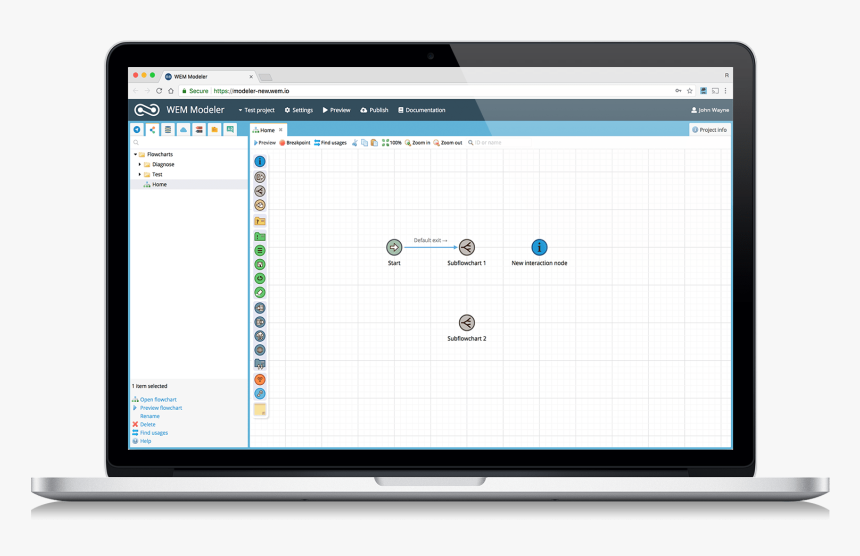
Task: Pick the yellow sticky note tool
Action: coord(260,410)
